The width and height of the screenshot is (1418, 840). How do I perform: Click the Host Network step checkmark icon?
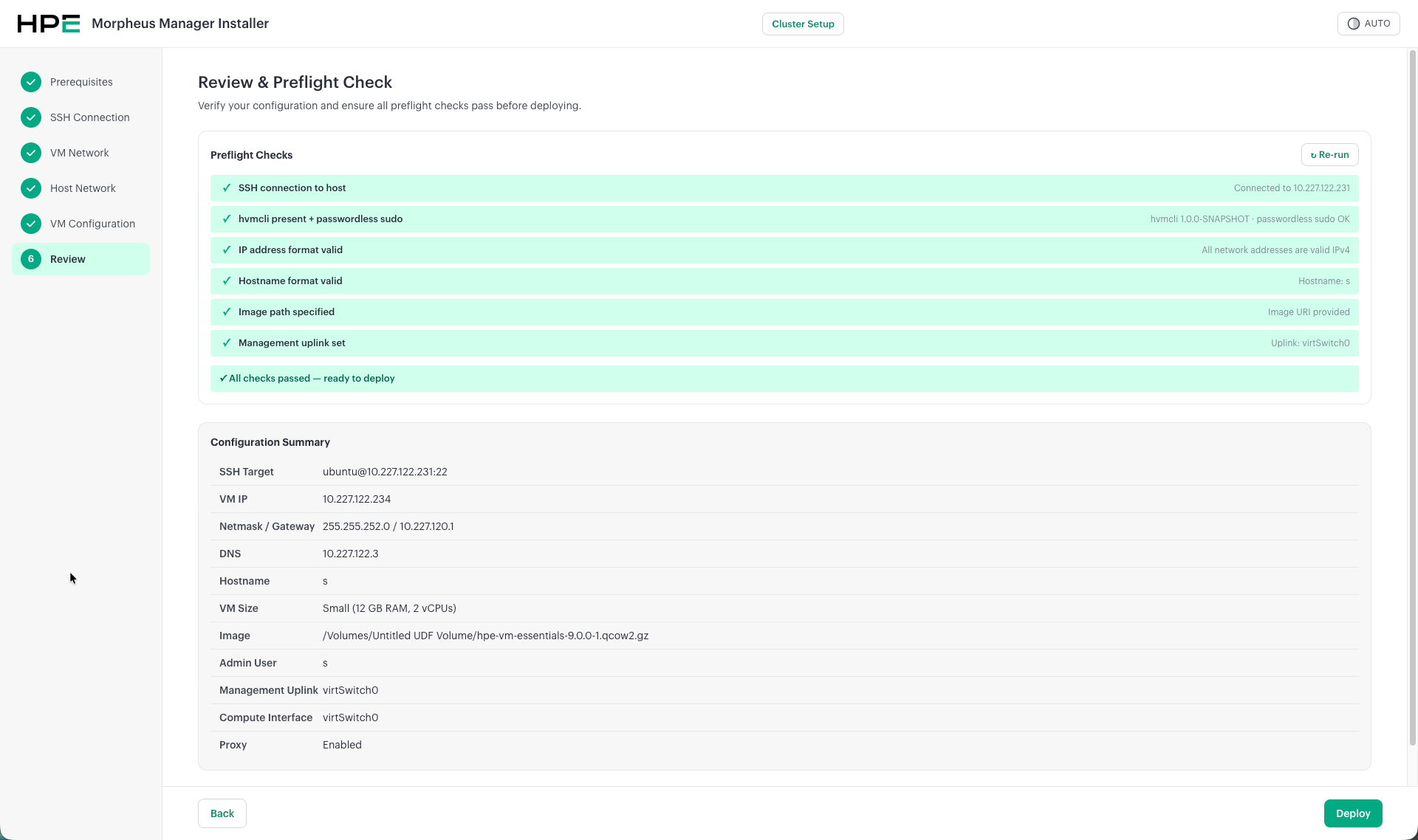[x=31, y=188]
